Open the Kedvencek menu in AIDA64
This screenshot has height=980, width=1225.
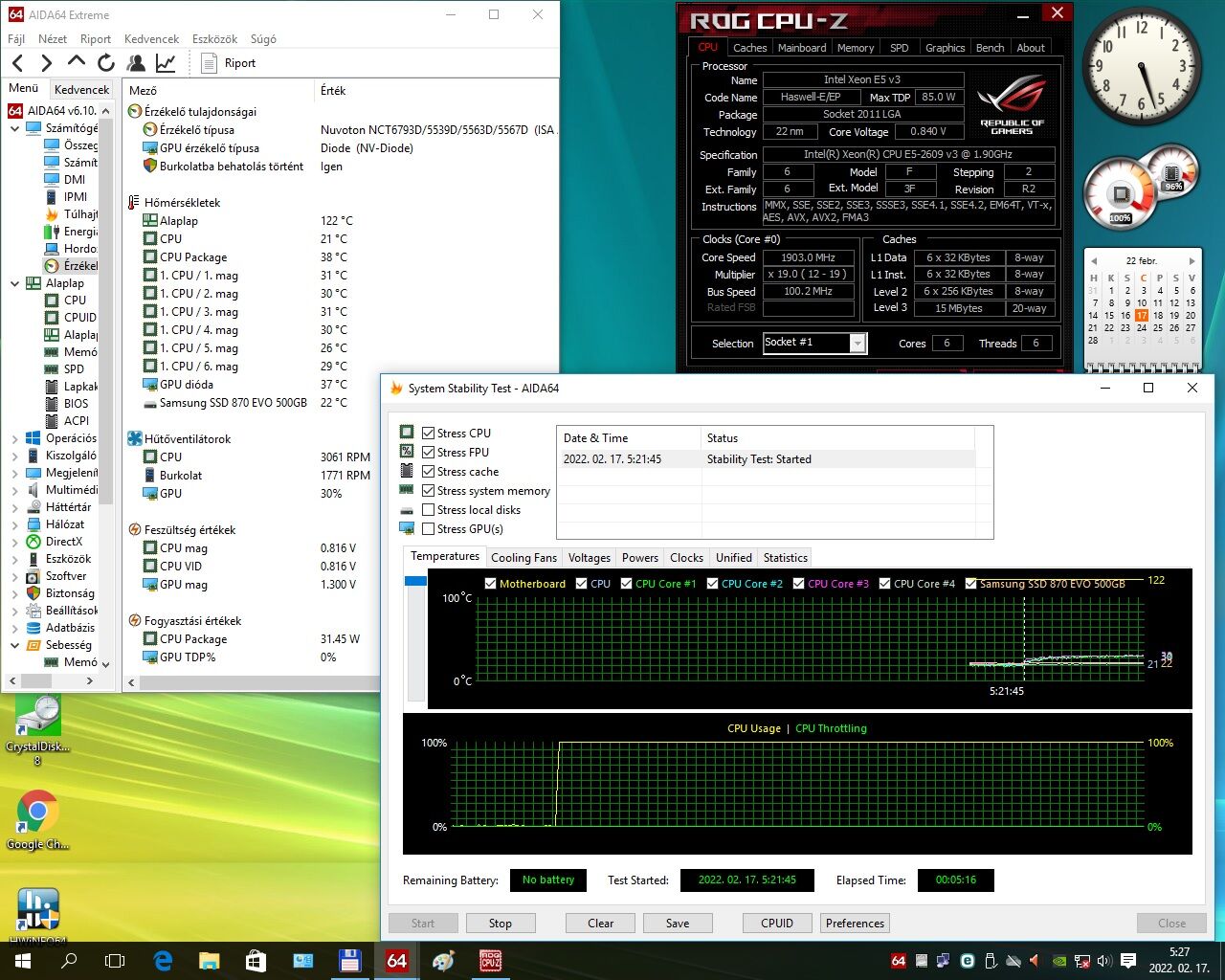tap(152, 39)
